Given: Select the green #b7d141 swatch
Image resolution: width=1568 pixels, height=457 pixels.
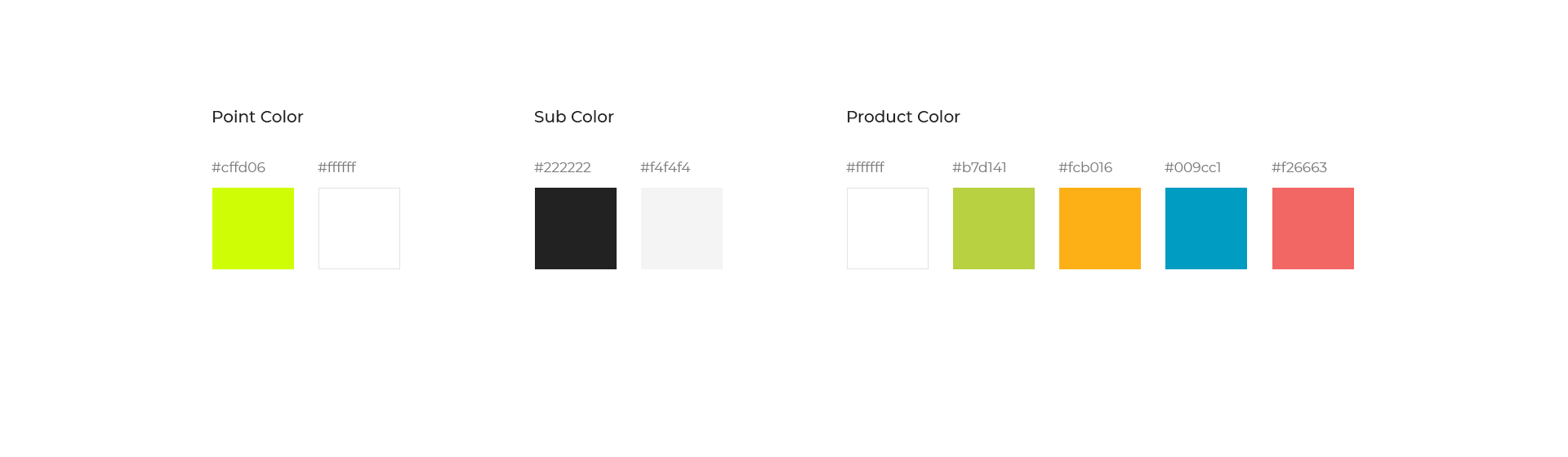Looking at the screenshot, I should point(994,228).
